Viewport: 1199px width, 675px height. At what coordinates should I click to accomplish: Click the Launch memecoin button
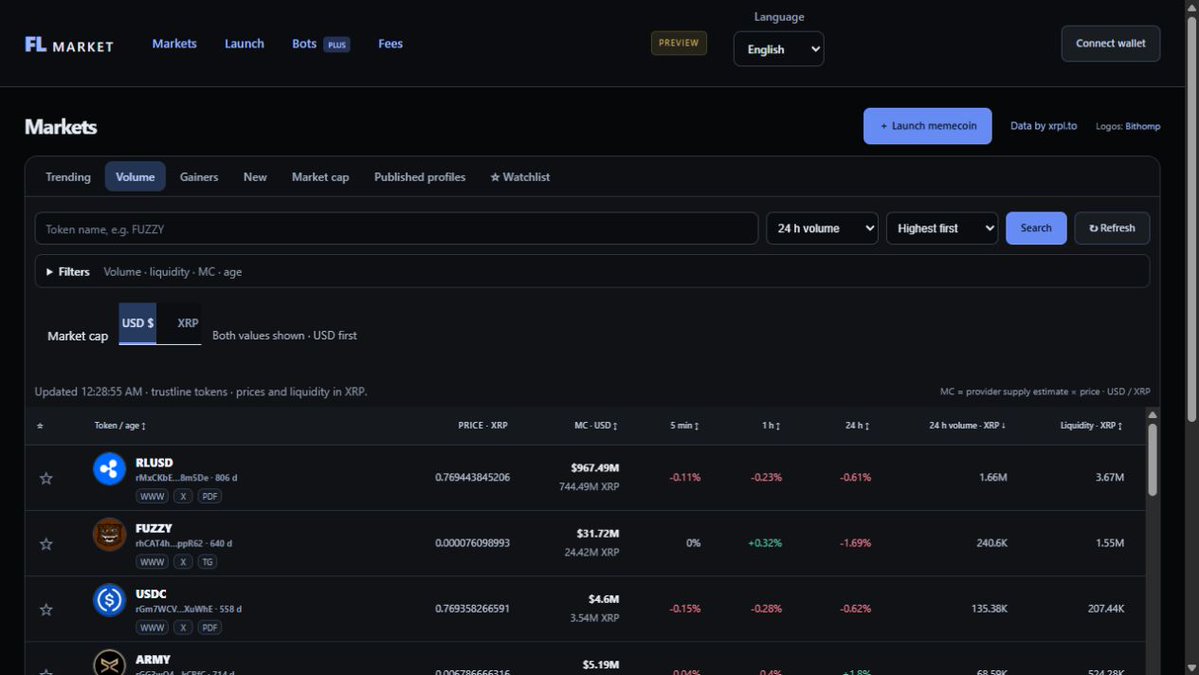tap(928, 126)
